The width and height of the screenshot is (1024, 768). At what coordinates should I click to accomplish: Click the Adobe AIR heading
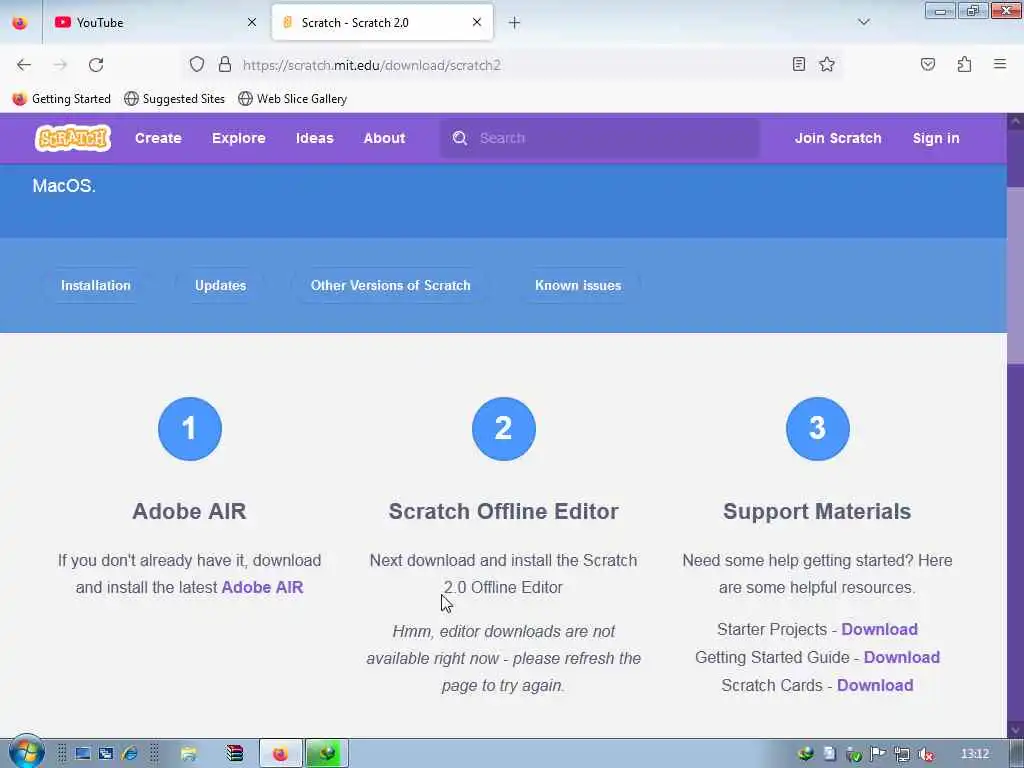(189, 511)
